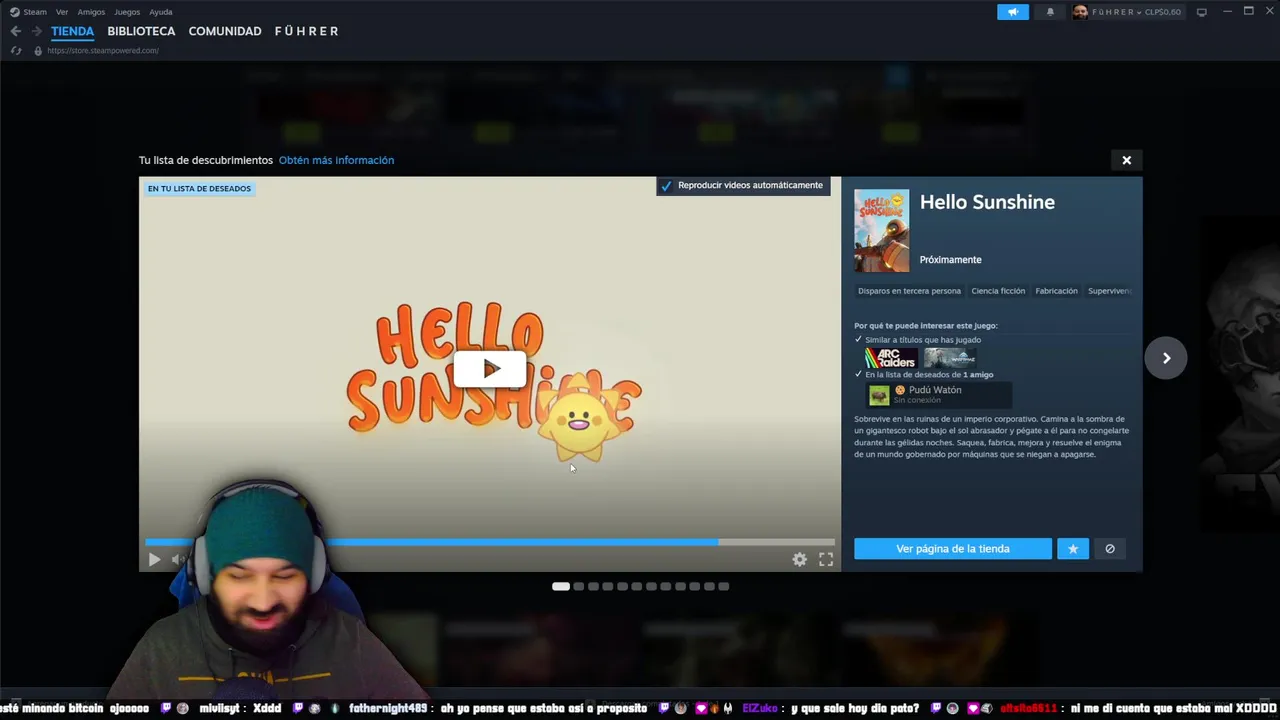Select the 'Ciencia ficción' tag
This screenshot has height=720, width=1280.
(998, 291)
